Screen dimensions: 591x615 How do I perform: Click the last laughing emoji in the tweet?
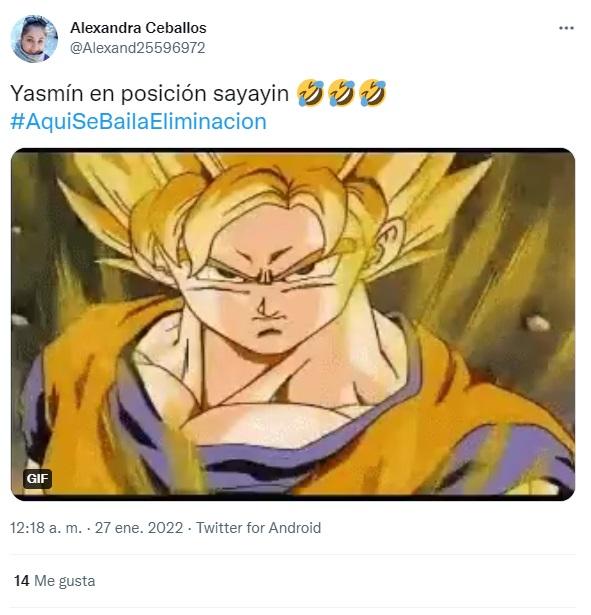[x=373, y=93]
